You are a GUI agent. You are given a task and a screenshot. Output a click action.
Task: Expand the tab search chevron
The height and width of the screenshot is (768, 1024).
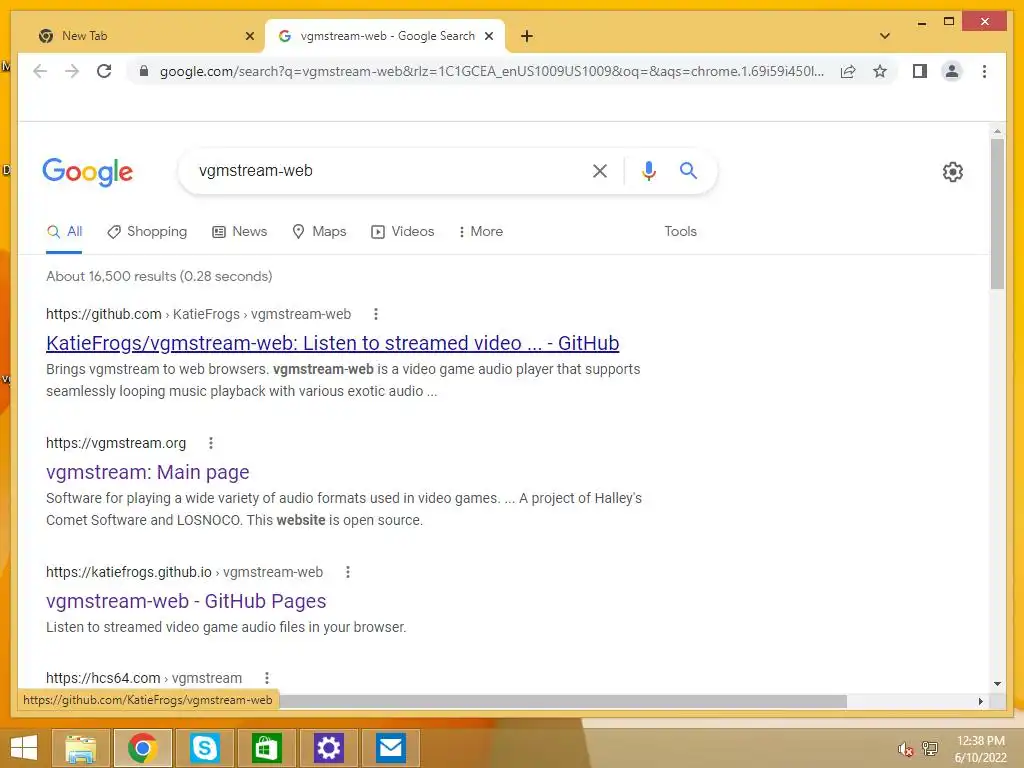click(885, 36)
